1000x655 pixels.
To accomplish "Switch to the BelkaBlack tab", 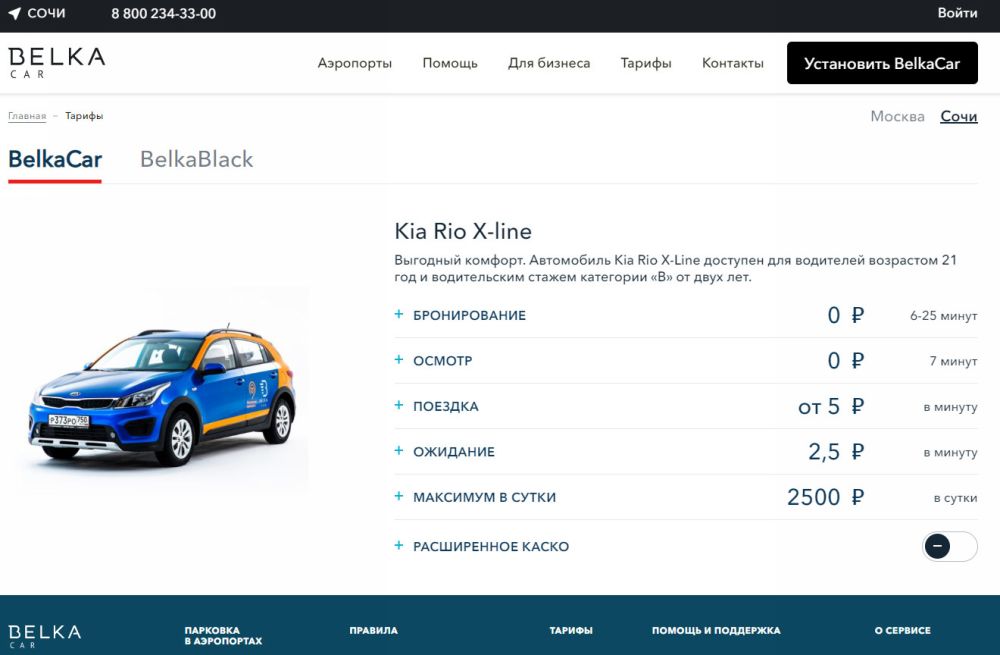I will 196,159.
